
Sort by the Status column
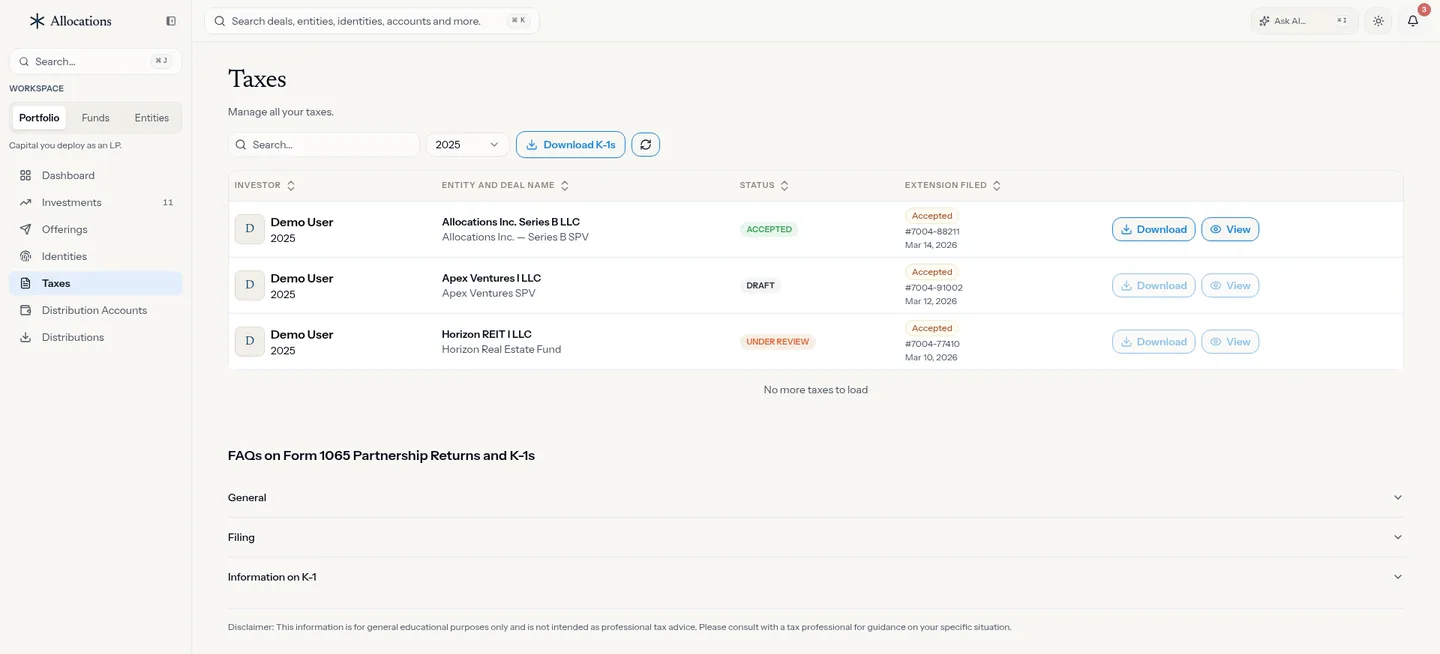tap(765, 185)
